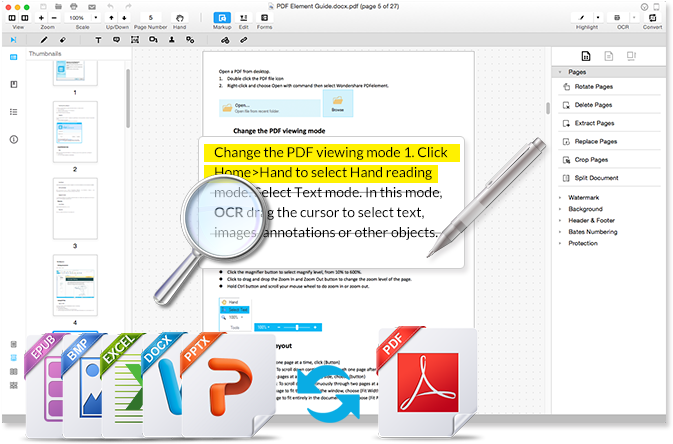Image resolution: width=673 pixels, height=444 pixels.
Task: Select the shapes tool
Action: (x=153, y=40)
